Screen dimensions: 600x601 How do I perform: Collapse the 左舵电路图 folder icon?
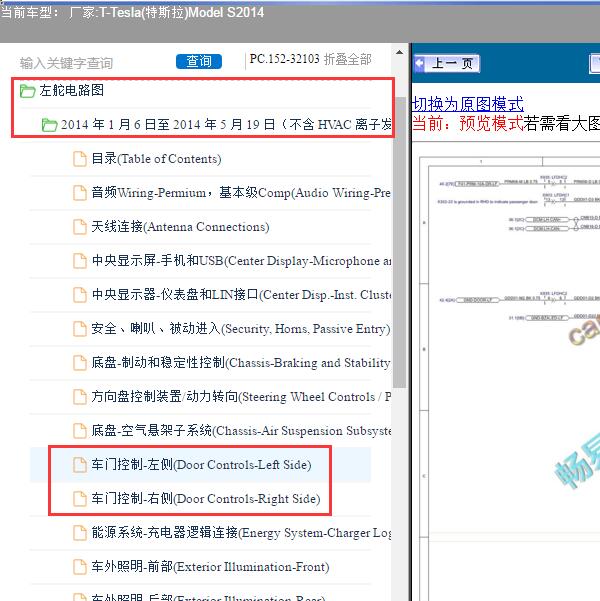point(28,91)
